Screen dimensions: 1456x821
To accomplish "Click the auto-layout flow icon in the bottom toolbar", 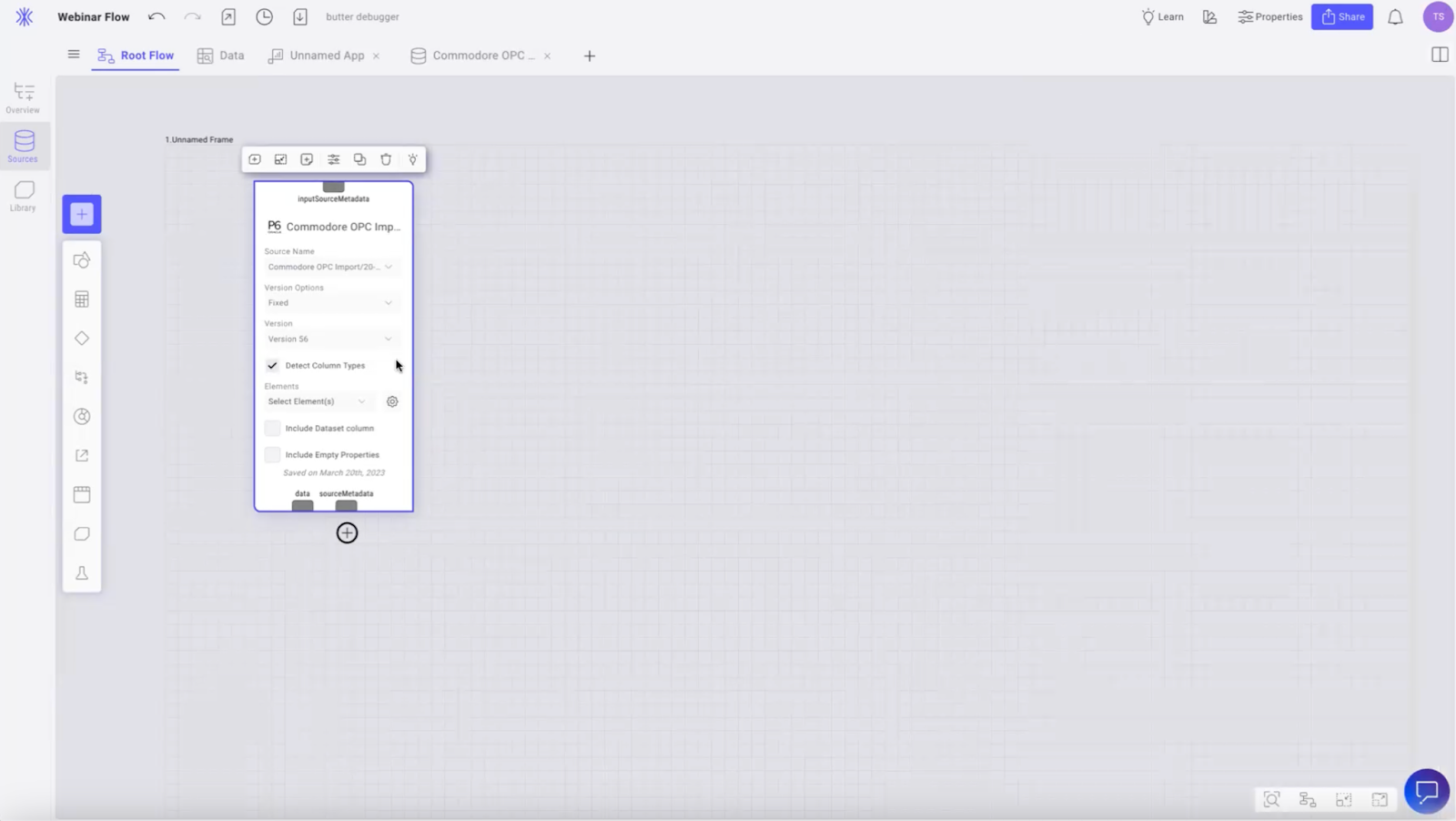I will pos(1308,799).
